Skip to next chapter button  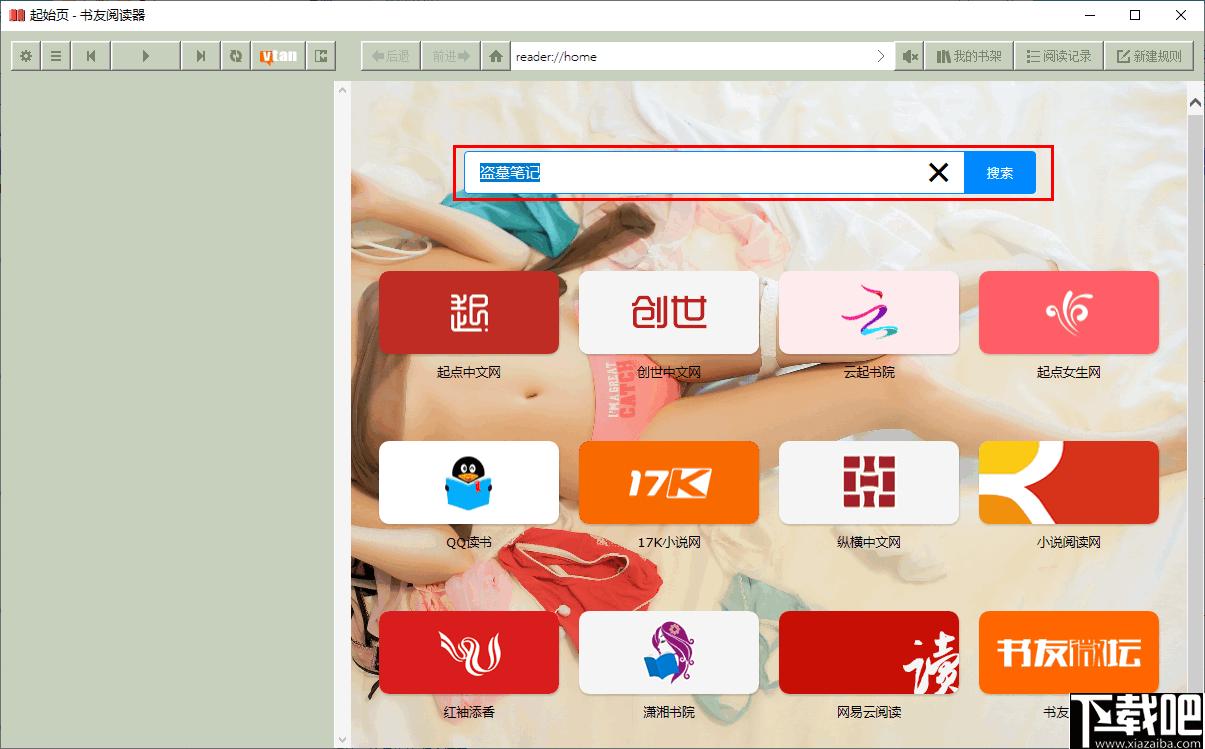tap(201, 56)
